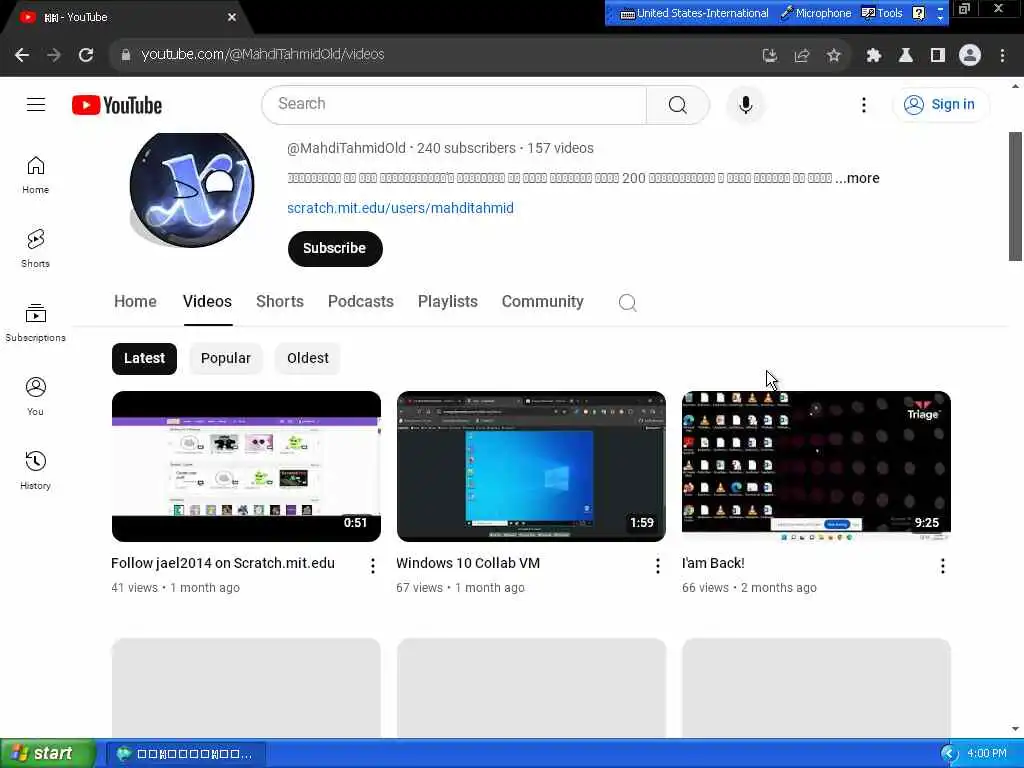Screen dimensions: 1024x768
Task: Click the browser forward arrow
Action: pos(54,55)
